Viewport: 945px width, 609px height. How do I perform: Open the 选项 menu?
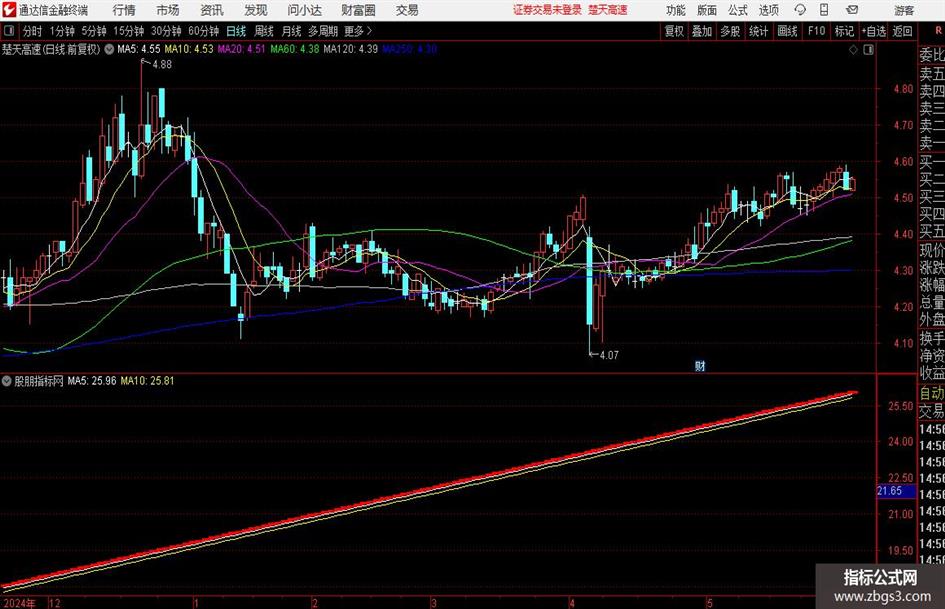click(x=768, y=10)
